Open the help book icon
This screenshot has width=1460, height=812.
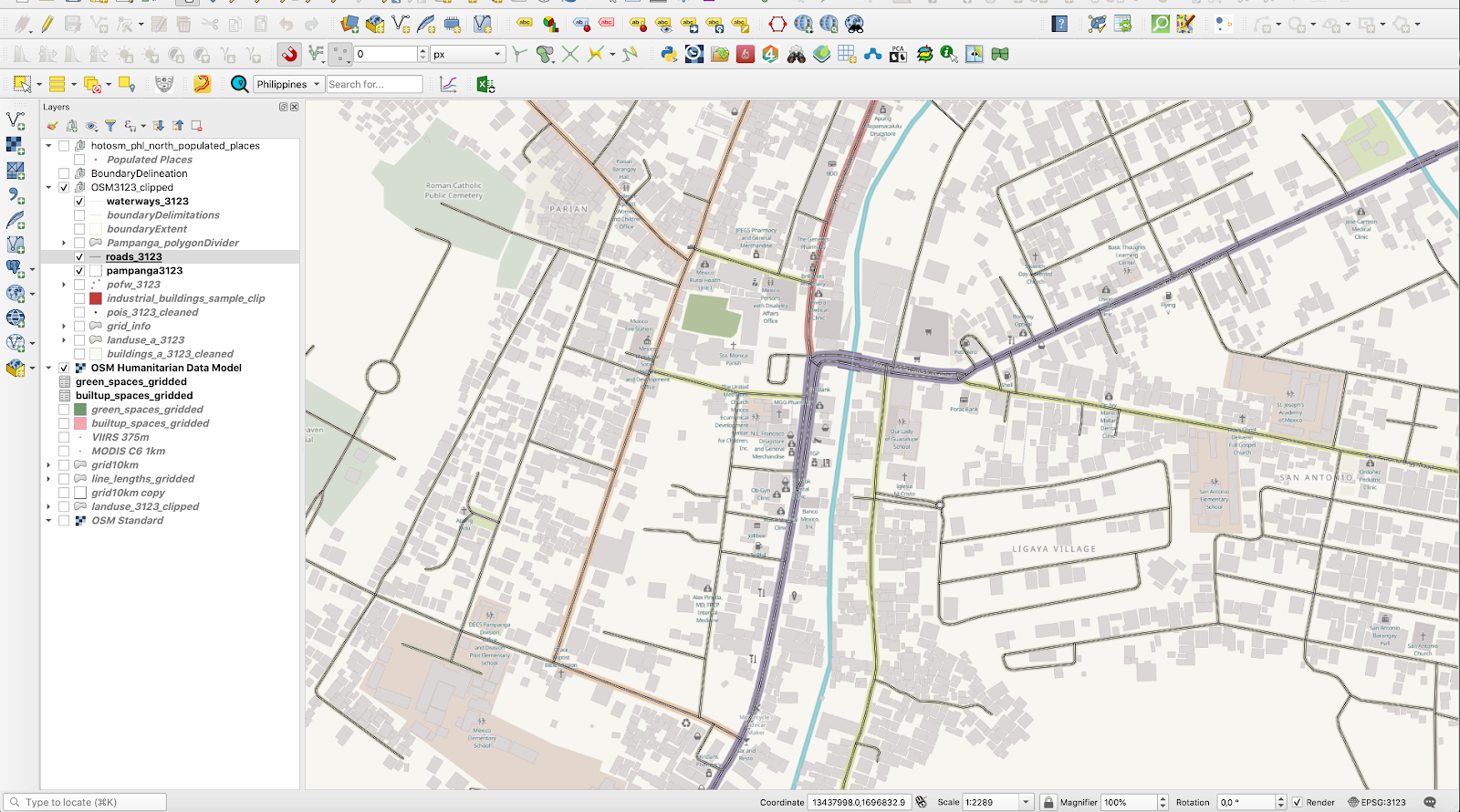pyautogui.click(x=1058, y=25)
